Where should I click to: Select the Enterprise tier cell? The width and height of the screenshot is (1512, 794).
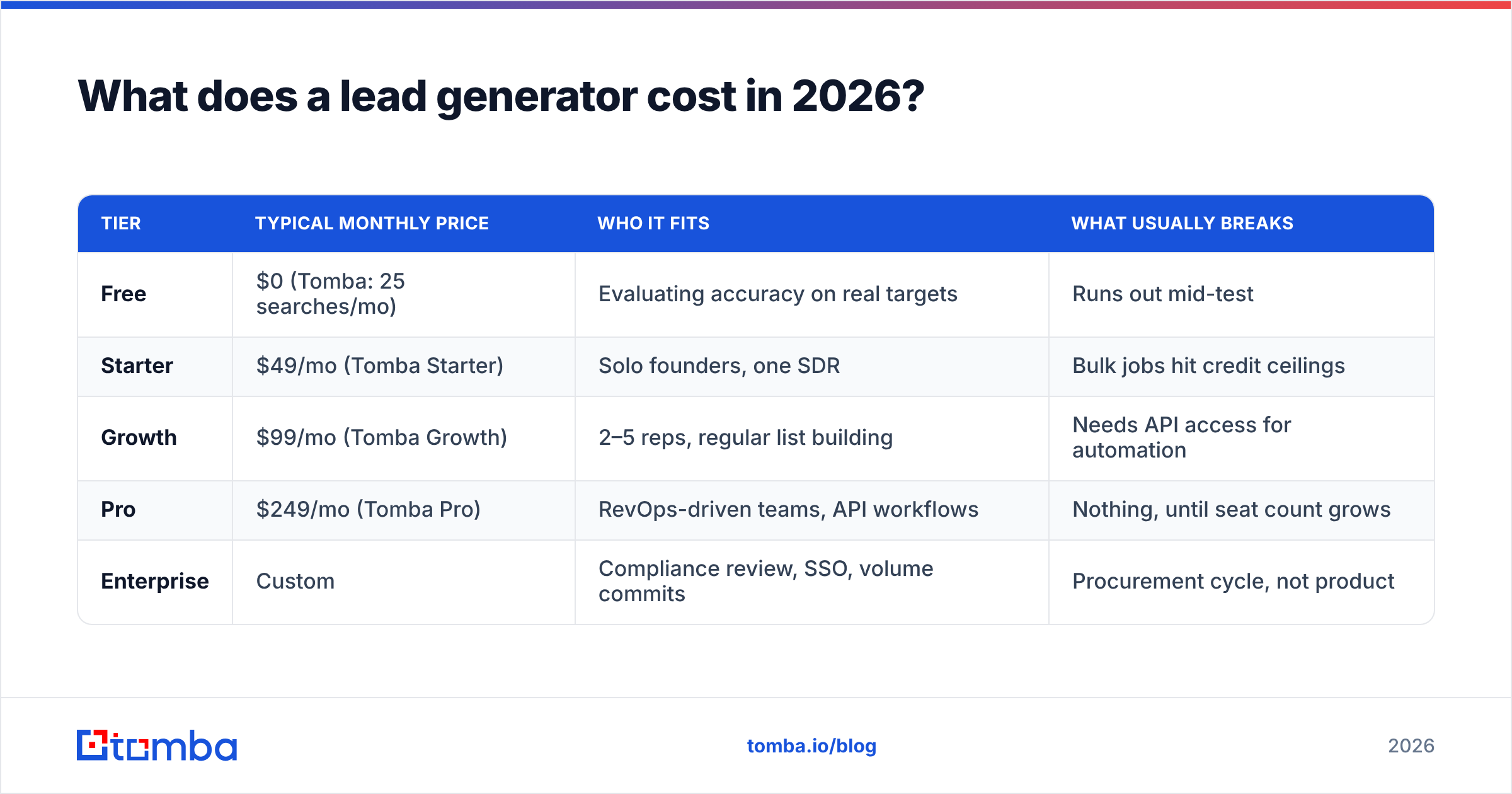155,582
